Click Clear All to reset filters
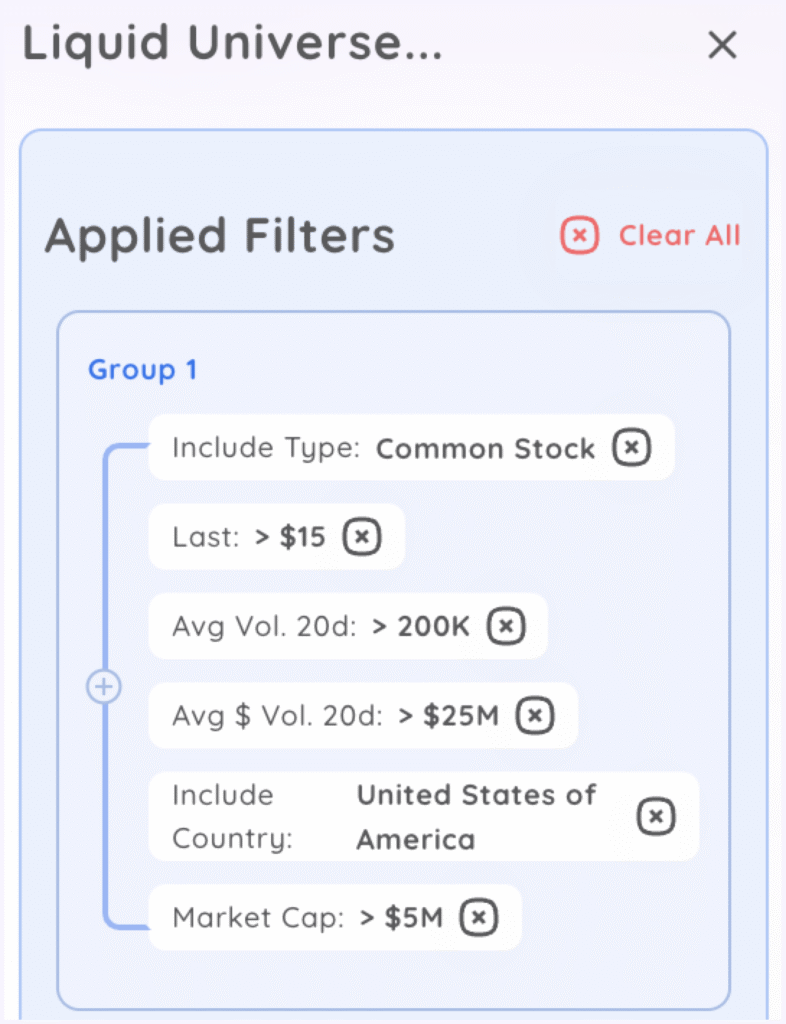This screenshot has width=786, height=1024. click(x=679, y=235)
